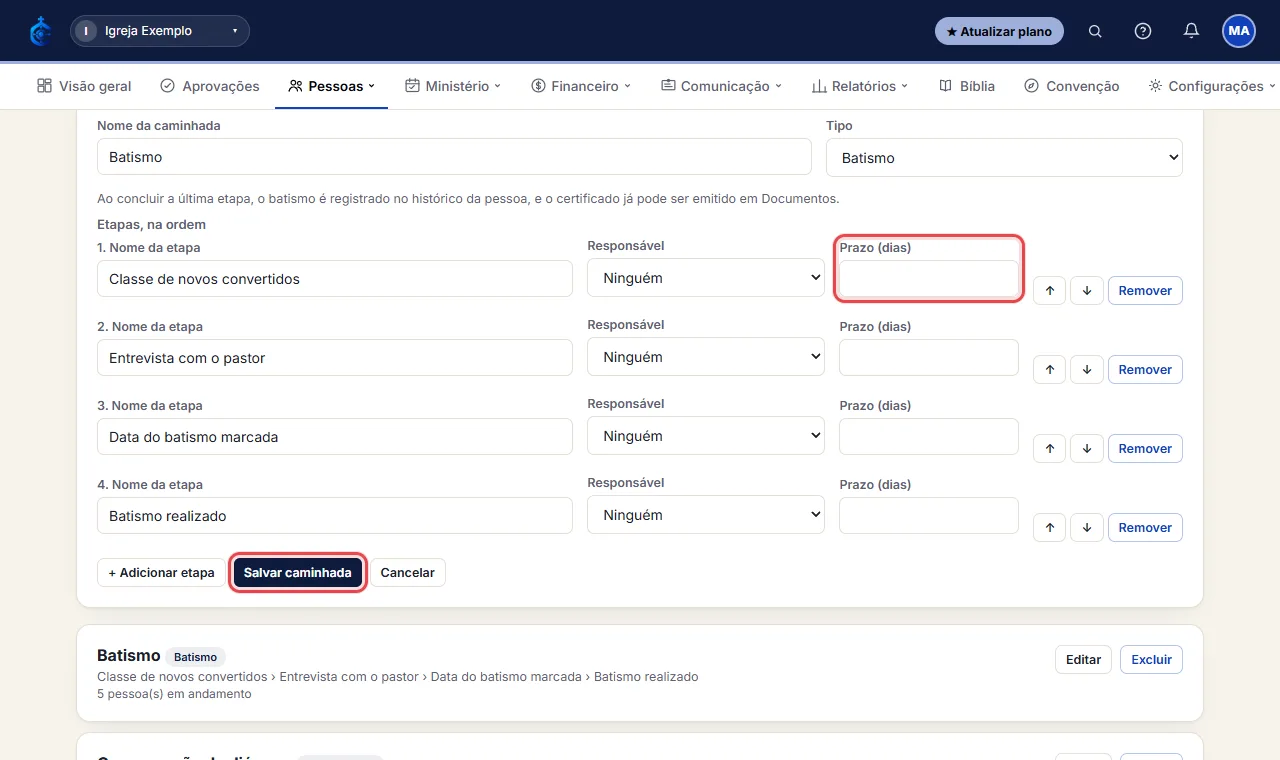The height and width of the screenshot is (760, 1280).
Task: Move step 1 up with arrow
Action: [x=1049, y=291]
